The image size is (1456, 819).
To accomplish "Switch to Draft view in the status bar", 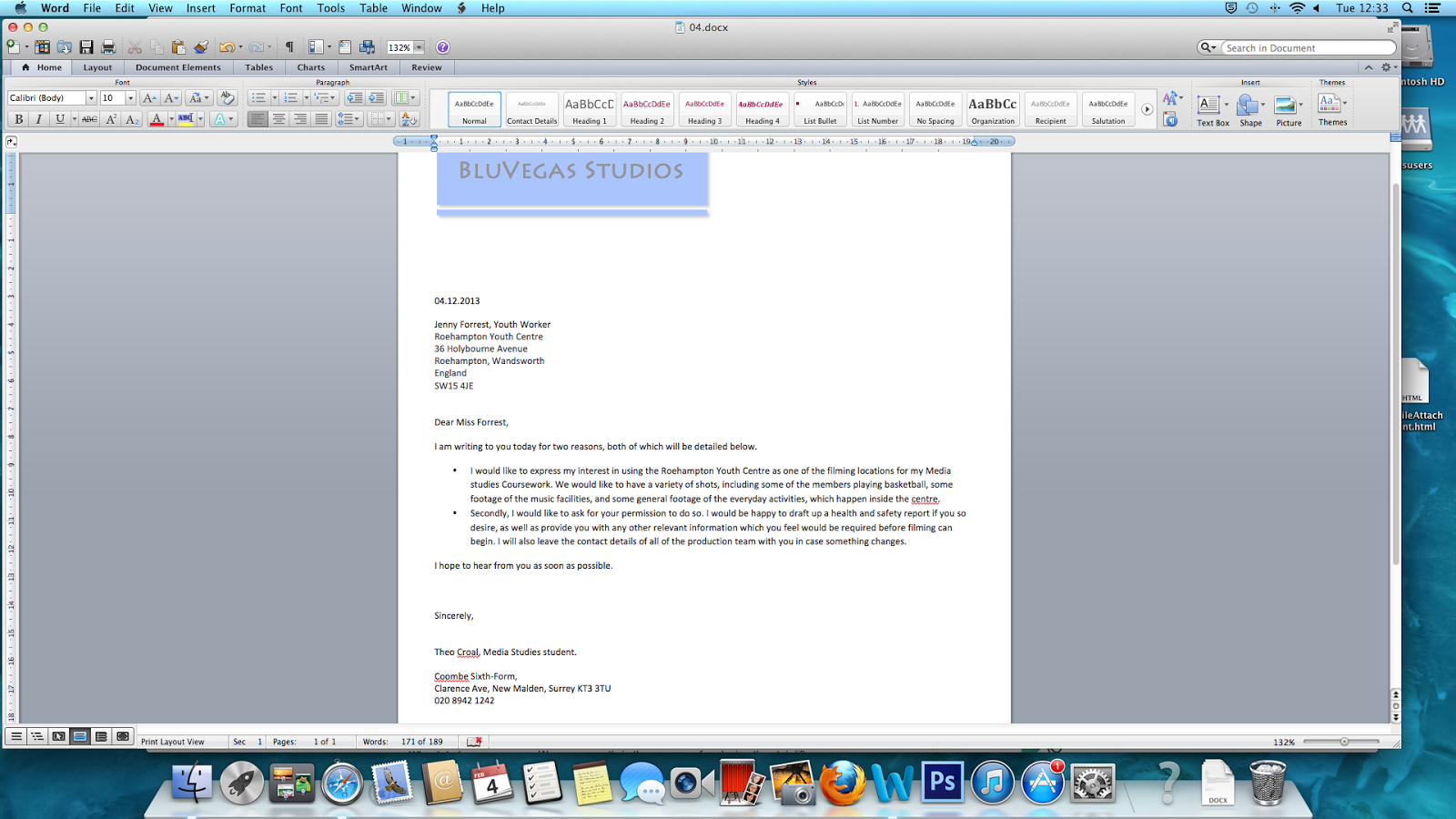I will [16, 736].
